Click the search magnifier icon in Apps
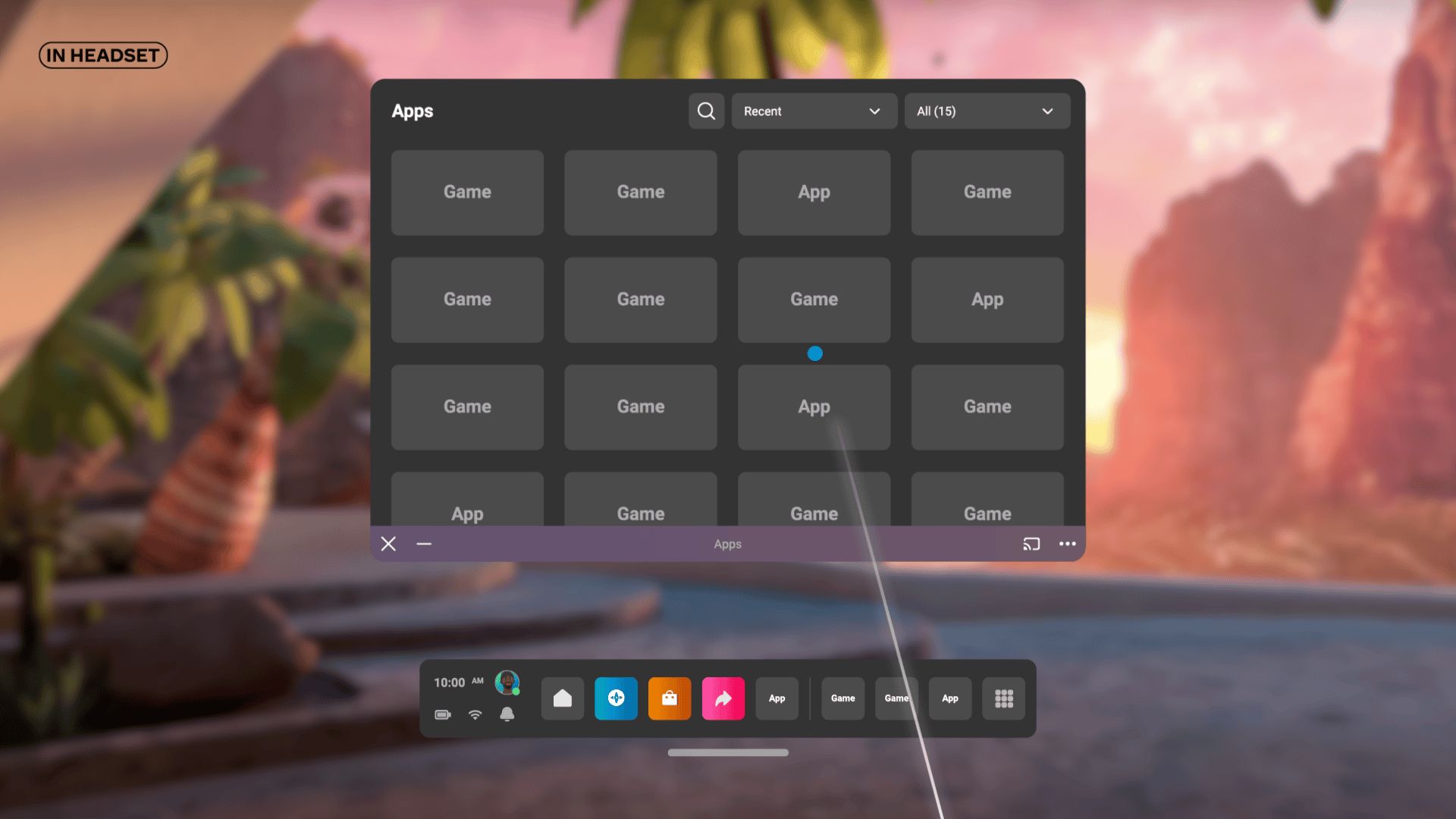This screenshot has width=1456, height=819. pyautogui.click(x=706, y=111)
